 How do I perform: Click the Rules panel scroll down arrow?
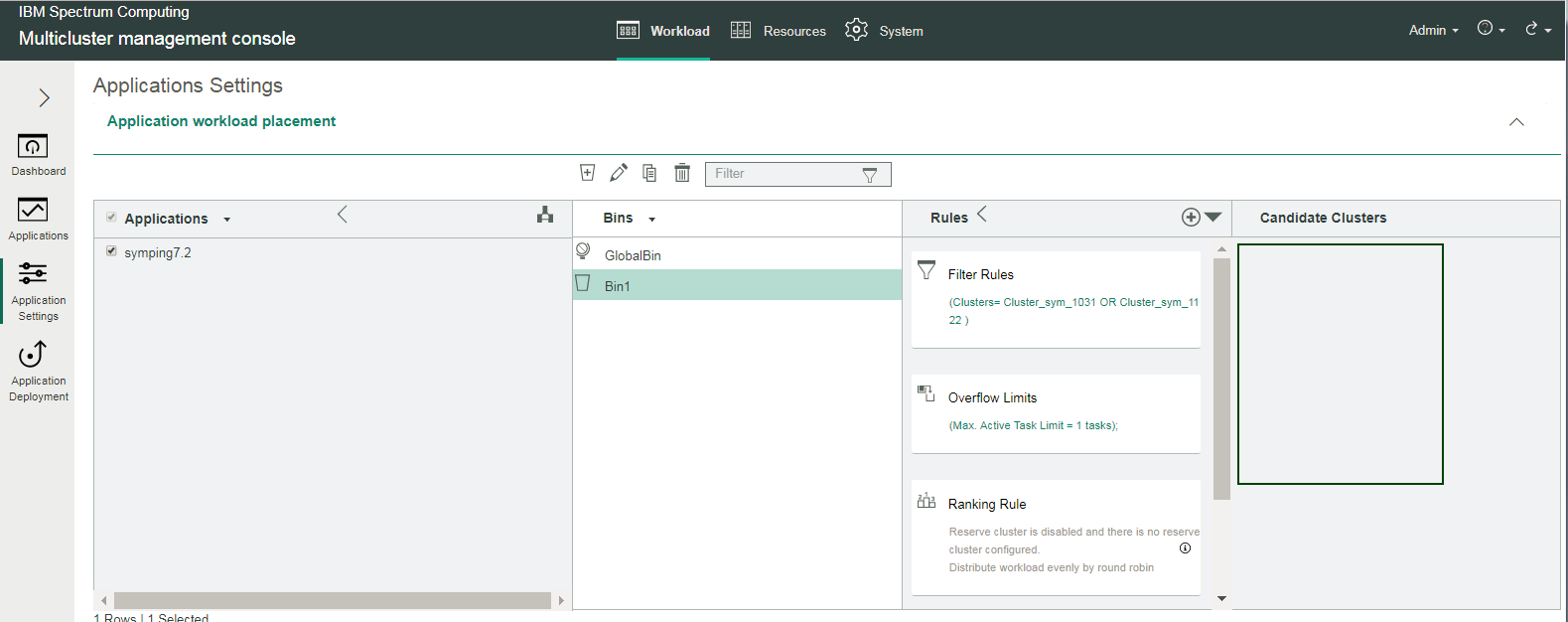pos(1221,598)
